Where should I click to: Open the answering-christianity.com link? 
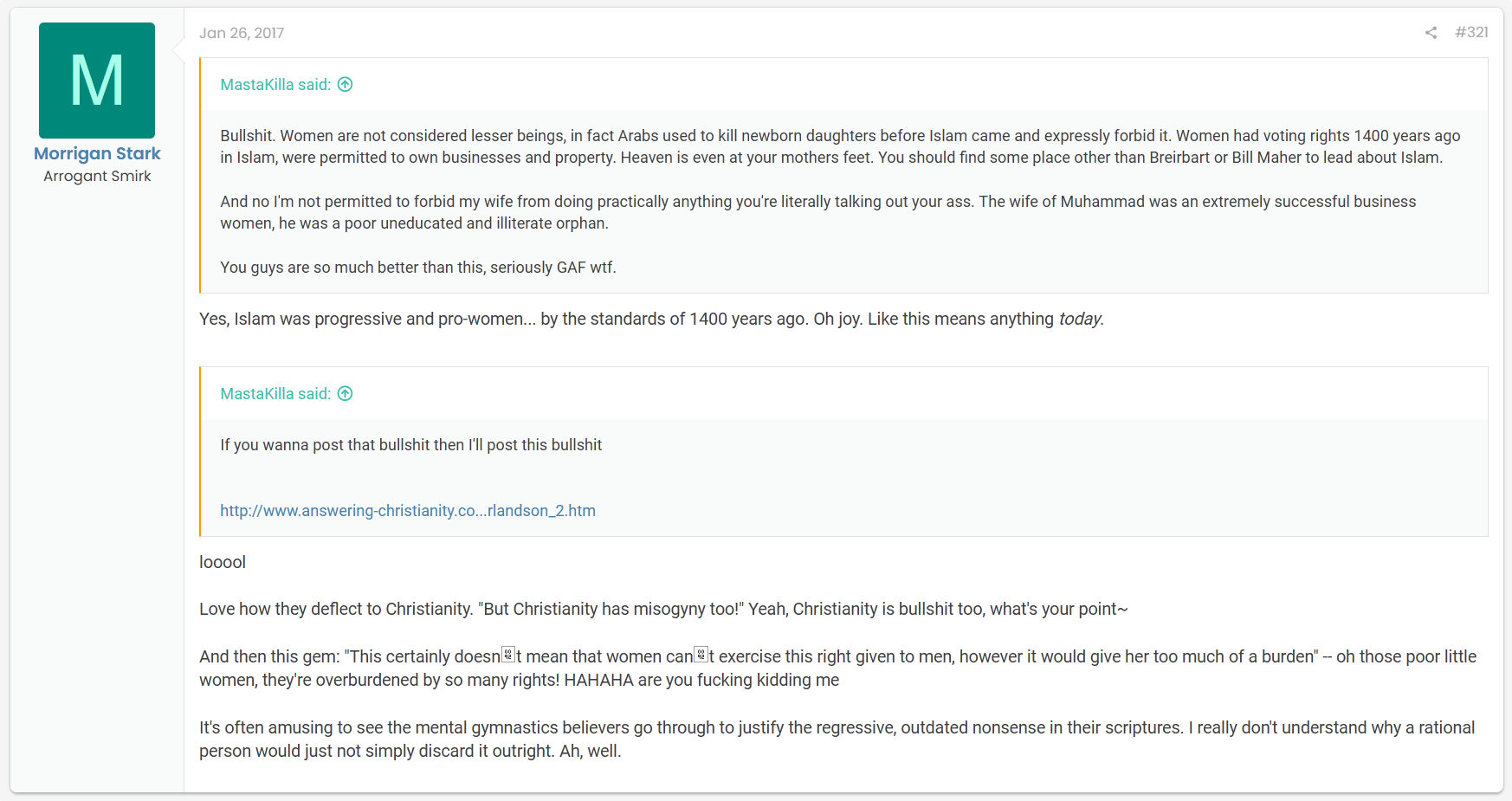408,511
